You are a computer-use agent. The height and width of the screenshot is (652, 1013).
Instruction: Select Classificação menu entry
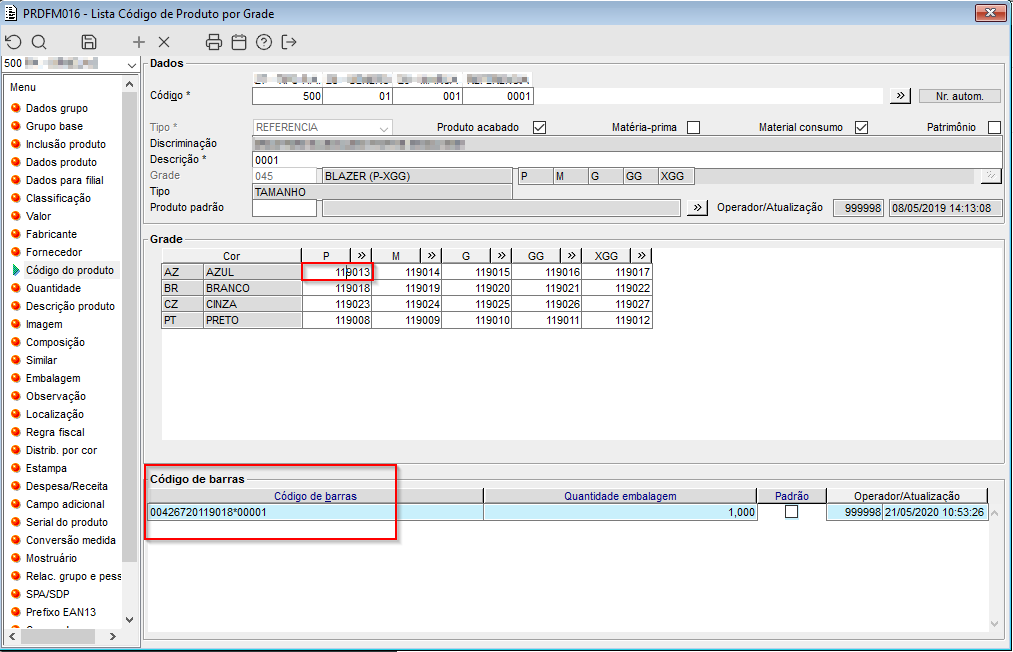58,198
